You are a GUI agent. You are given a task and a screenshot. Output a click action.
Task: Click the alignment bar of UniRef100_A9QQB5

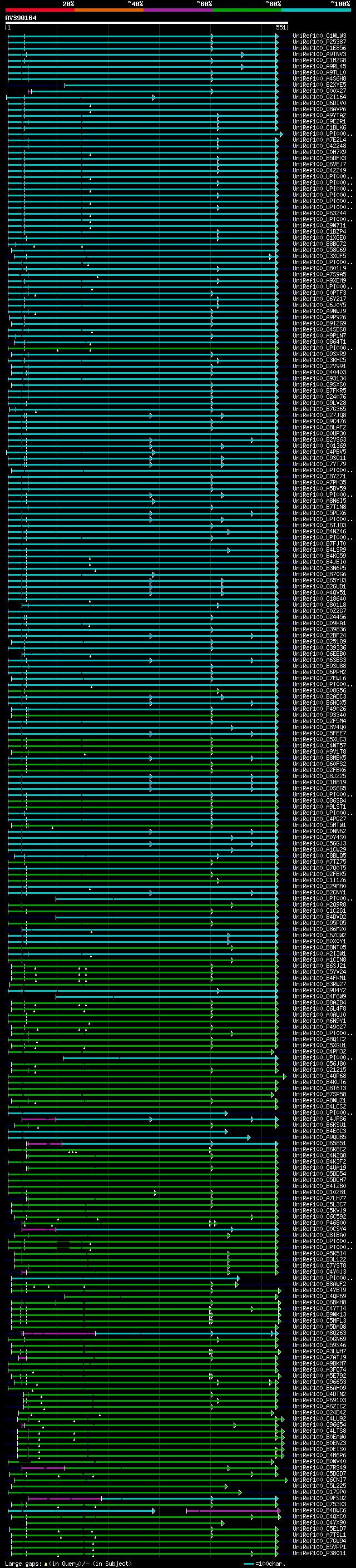coord(128,1137)
